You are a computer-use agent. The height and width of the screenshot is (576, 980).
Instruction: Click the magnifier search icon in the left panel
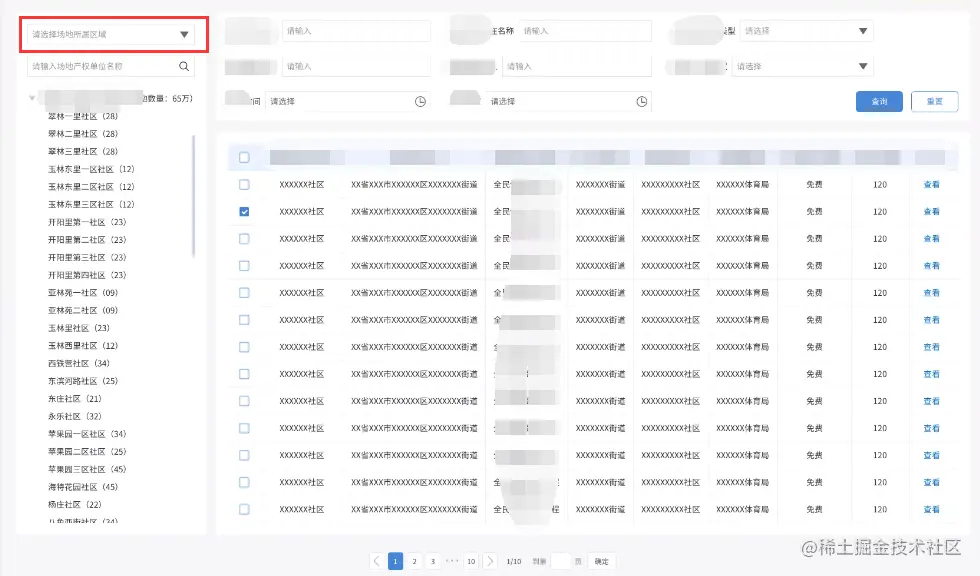184,66
